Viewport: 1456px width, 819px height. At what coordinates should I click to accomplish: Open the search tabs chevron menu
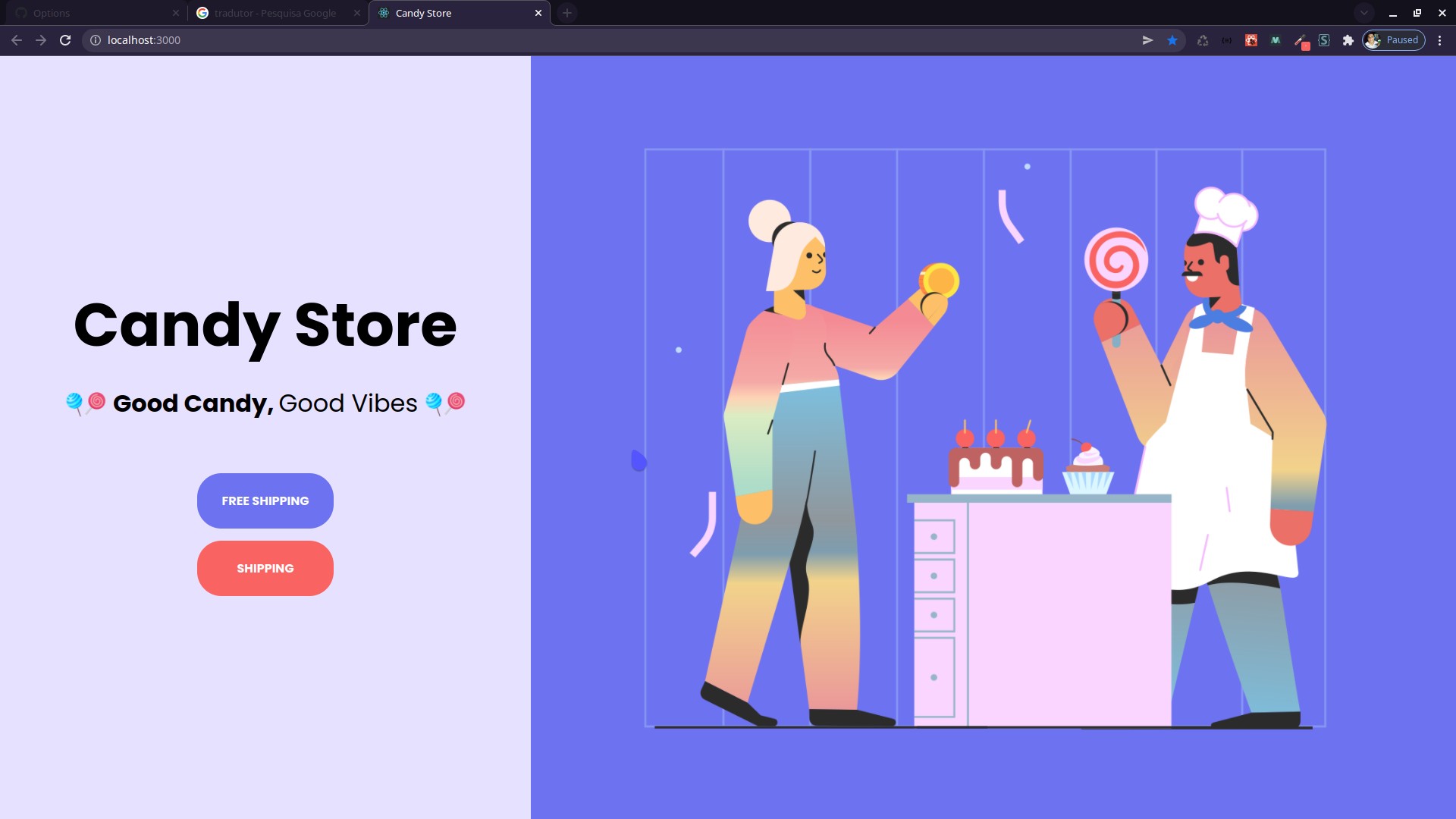tap(1363, 13)
